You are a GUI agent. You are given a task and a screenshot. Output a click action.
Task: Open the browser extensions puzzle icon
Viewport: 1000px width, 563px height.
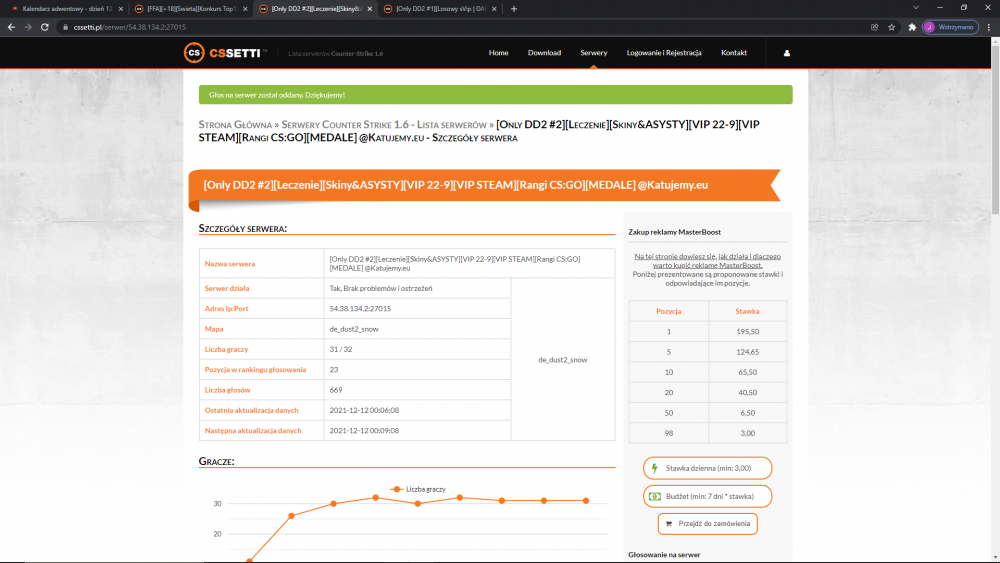point(912,27)
